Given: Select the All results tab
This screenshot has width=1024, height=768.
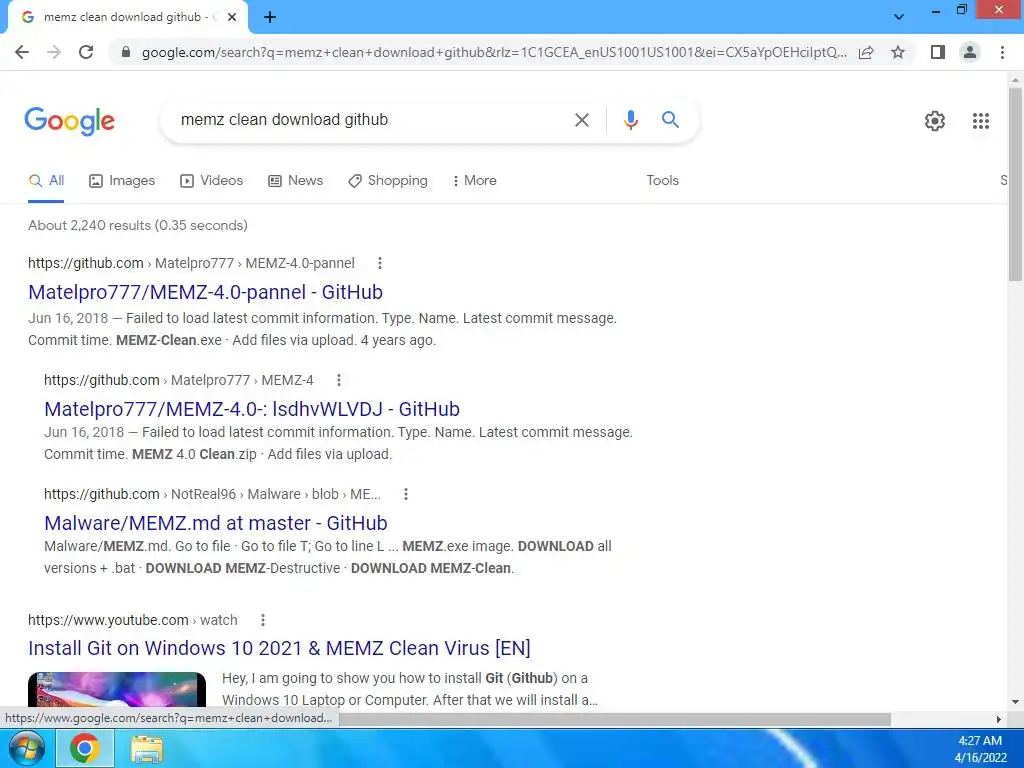Looking at the screenshot, I should (46, 181).
